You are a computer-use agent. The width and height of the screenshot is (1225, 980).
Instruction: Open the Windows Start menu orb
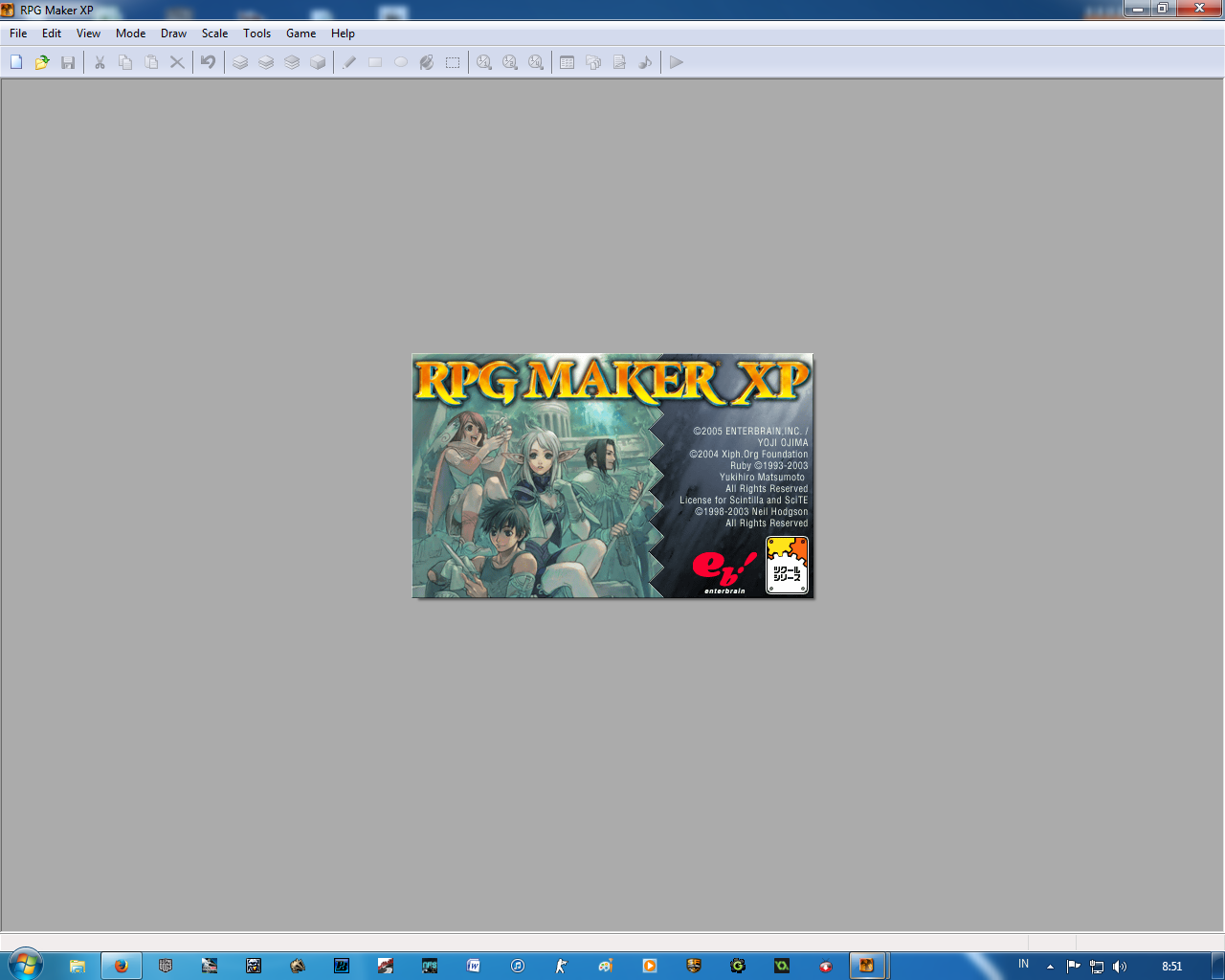click(25, 964)
